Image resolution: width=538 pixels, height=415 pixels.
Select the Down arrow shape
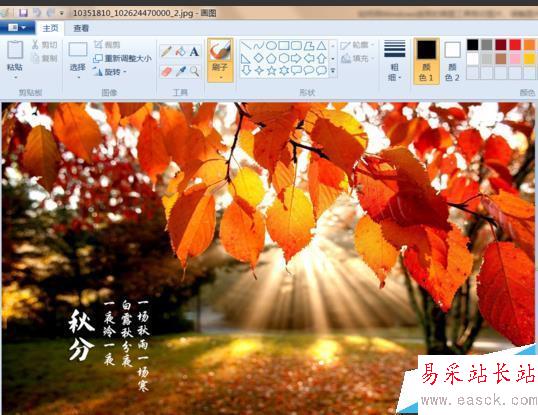246,71
